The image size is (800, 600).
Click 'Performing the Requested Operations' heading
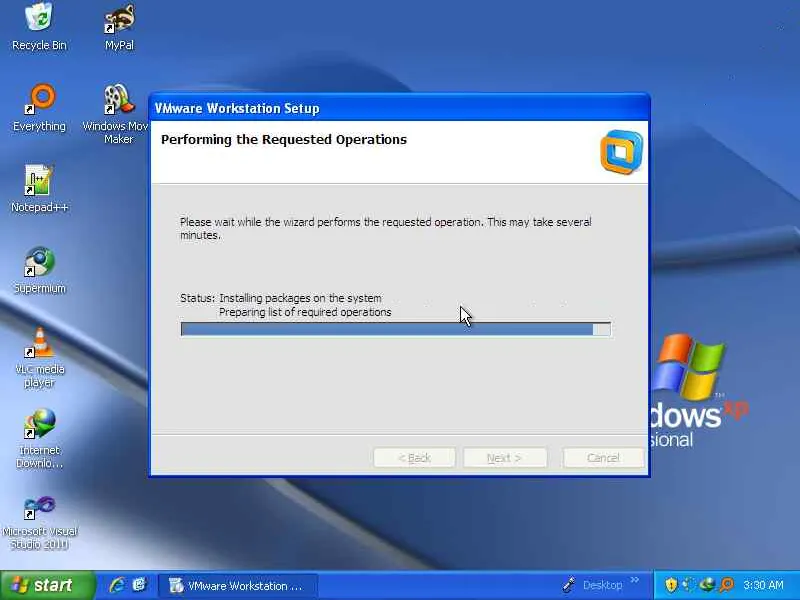[284, 140]
